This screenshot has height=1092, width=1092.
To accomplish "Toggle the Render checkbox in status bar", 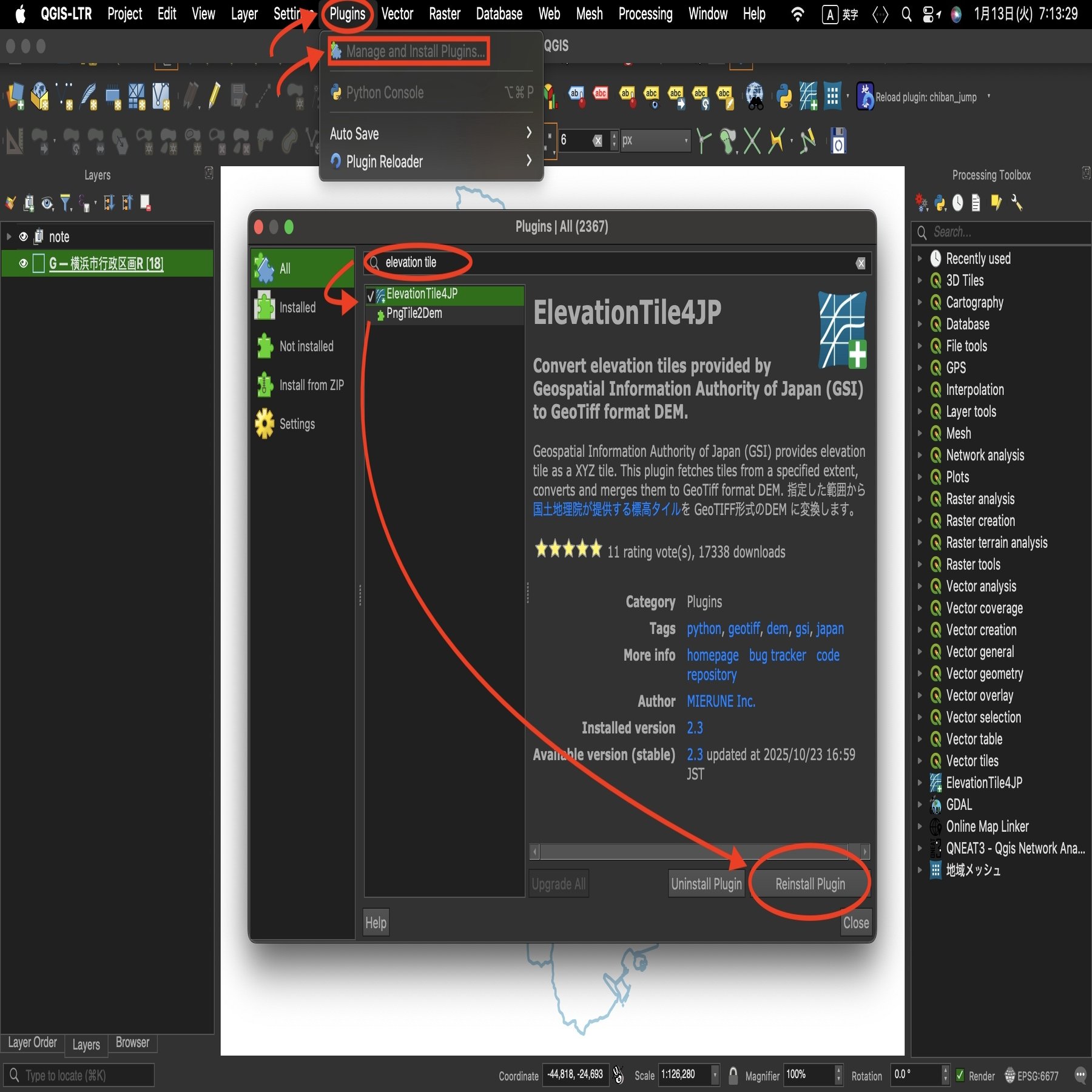I will 960,1076.
